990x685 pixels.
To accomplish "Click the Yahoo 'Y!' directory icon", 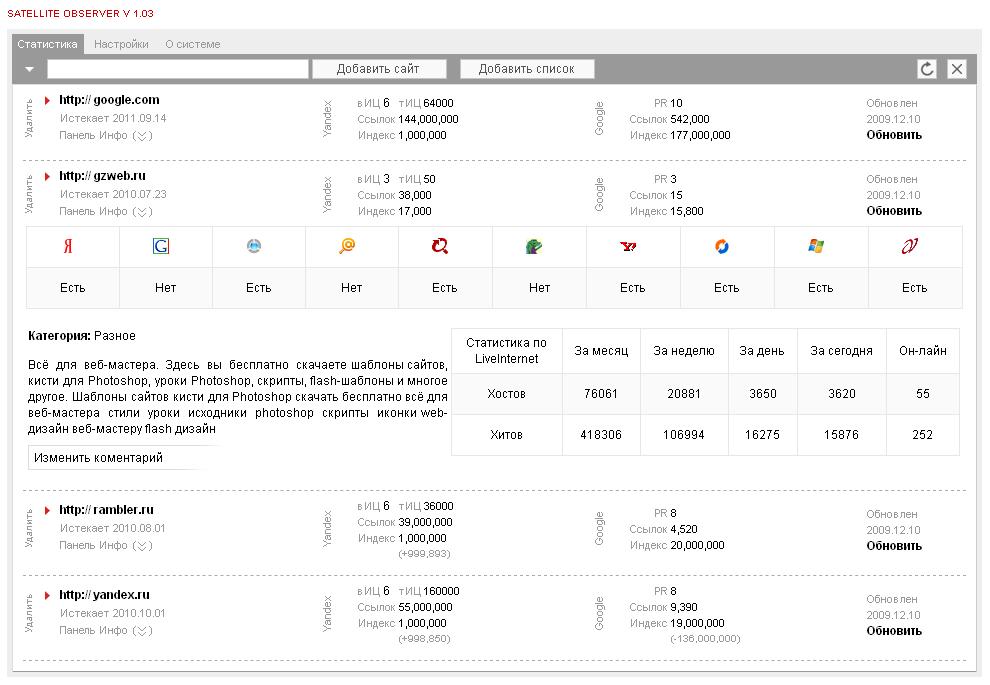I will click(x=628, y=246).
